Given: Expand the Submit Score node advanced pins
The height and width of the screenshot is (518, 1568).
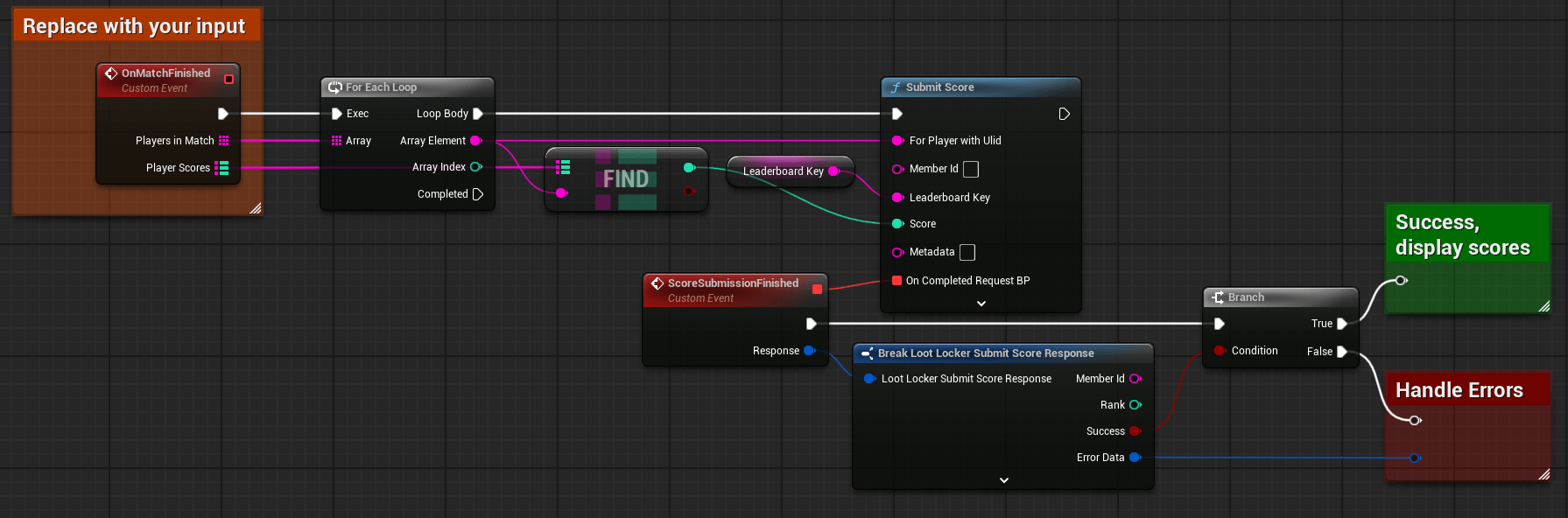Looking at the screenshot, I should (981, 304).
